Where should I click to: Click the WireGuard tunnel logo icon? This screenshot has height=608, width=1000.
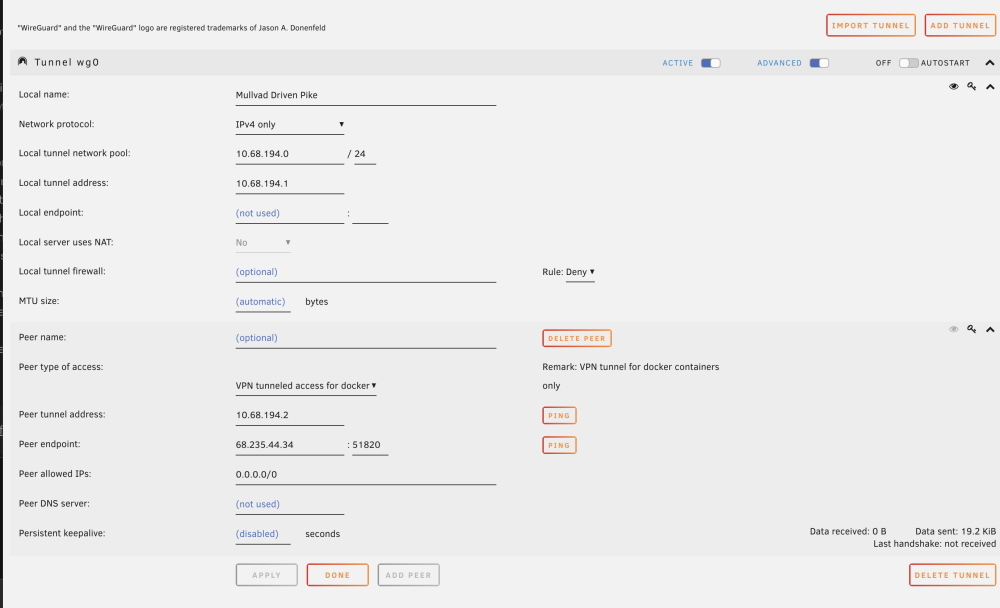pyautogui.click(x=22, y=61)
